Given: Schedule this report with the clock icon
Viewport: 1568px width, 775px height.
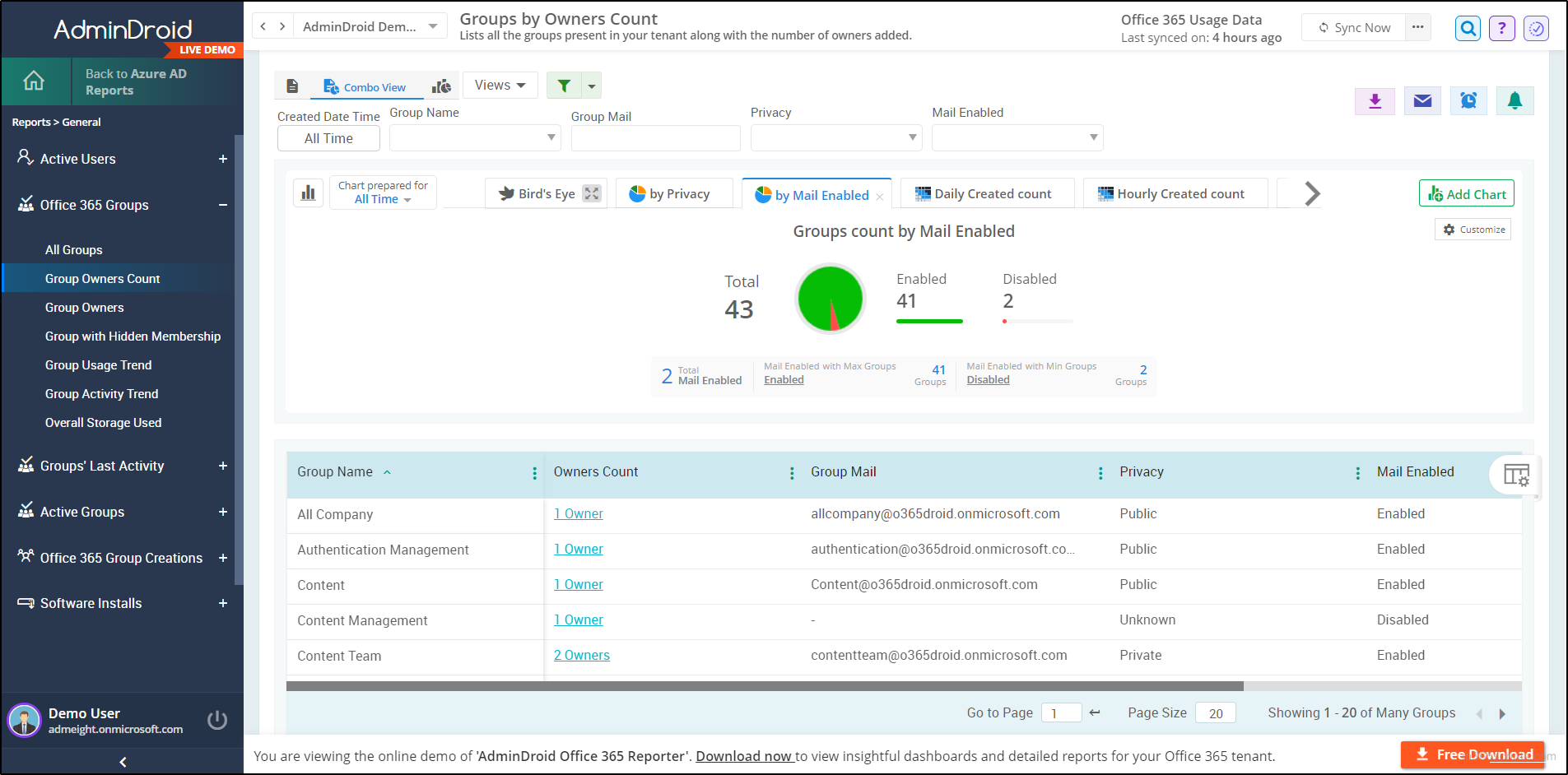Looking at the screenshot, I should [1468, 101].
